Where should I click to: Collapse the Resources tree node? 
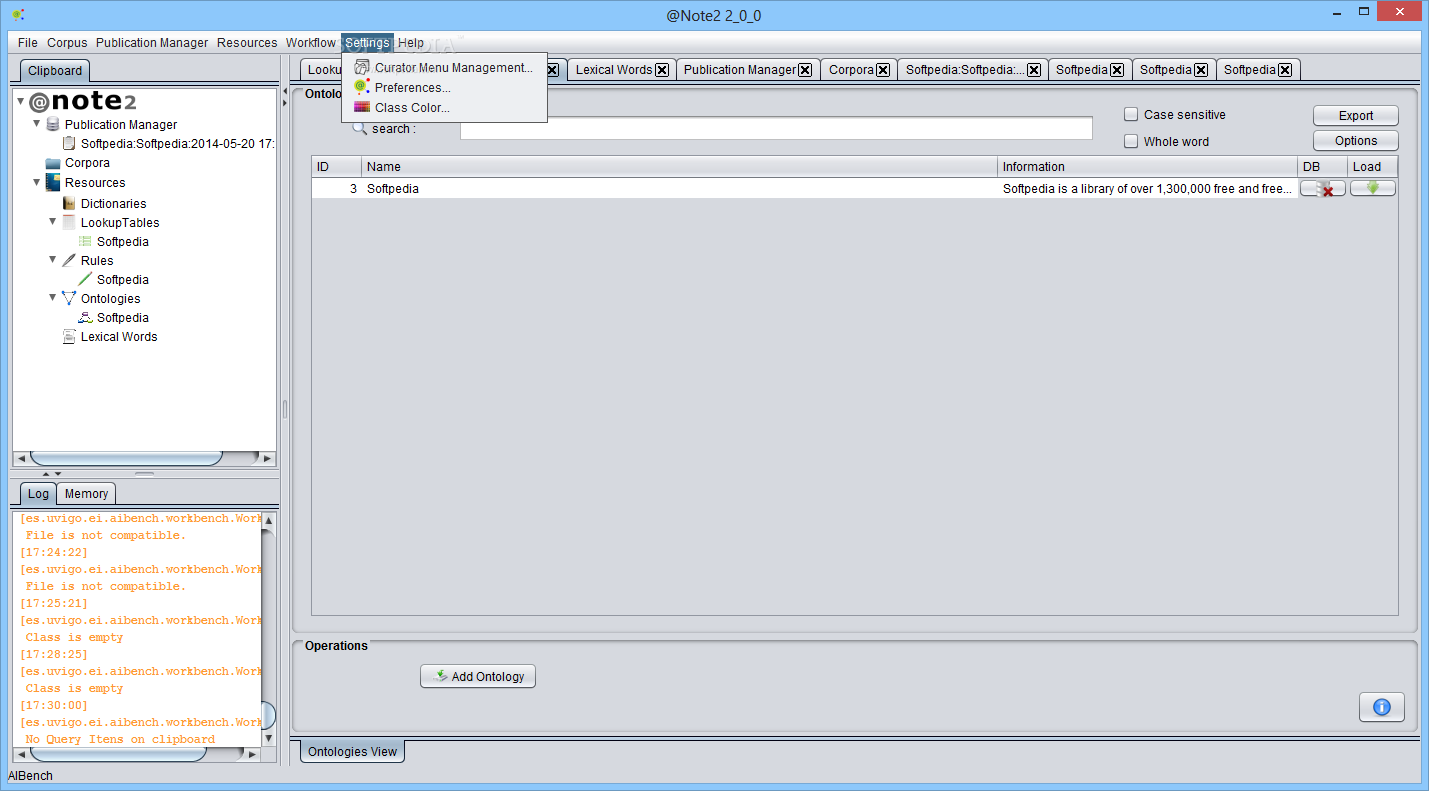[37, 182]
